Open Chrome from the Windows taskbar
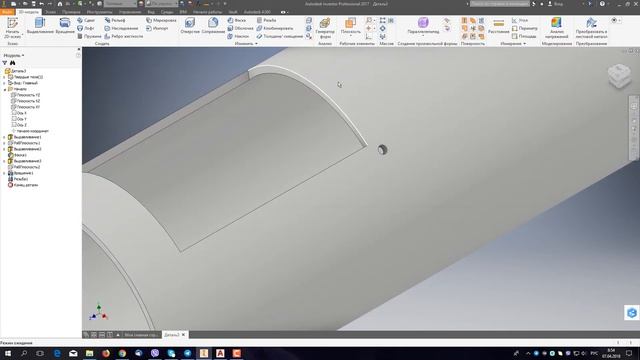Viewport: 640px width, 360px height. (122, 353)
